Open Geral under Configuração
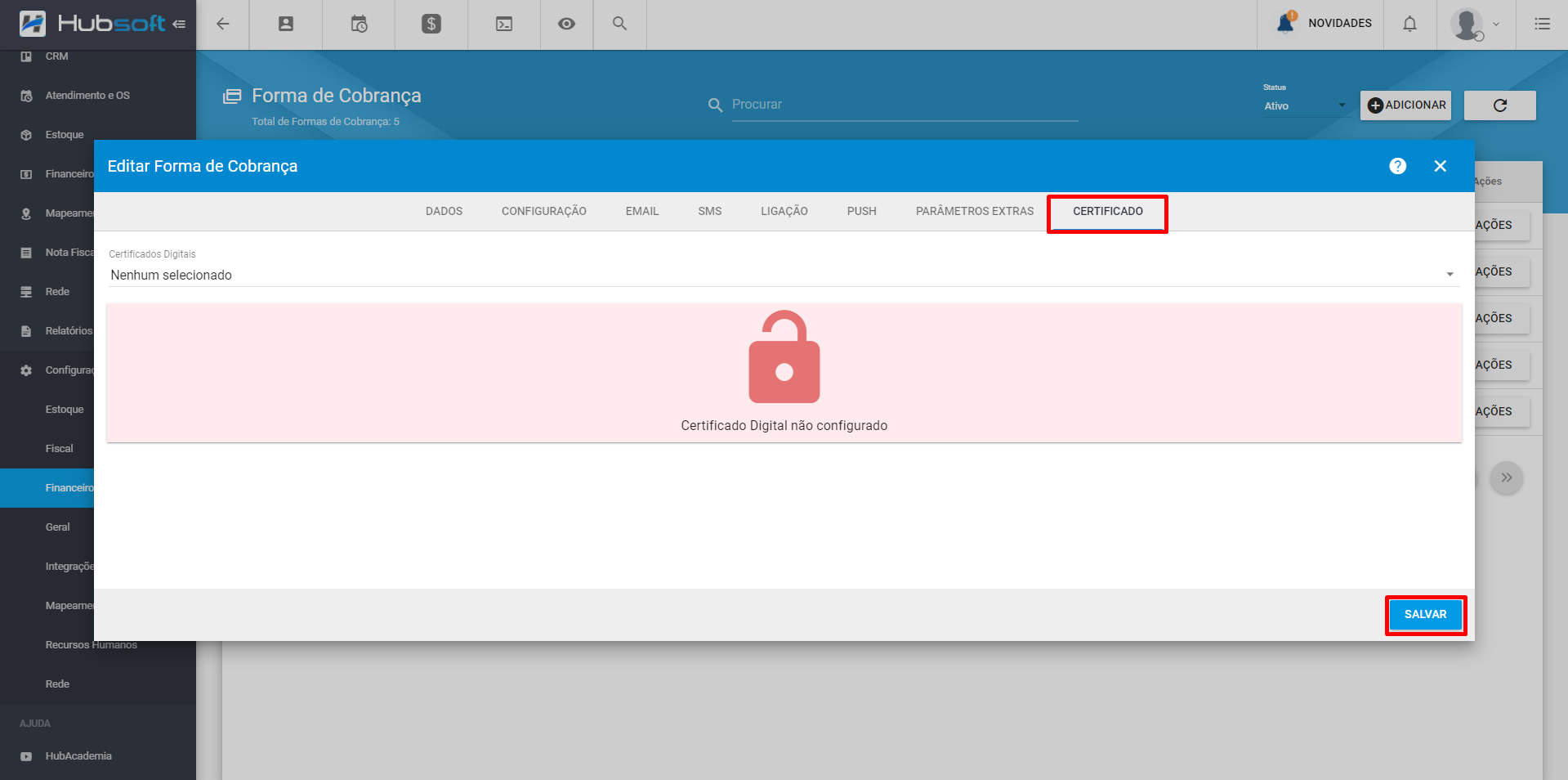 57,527
